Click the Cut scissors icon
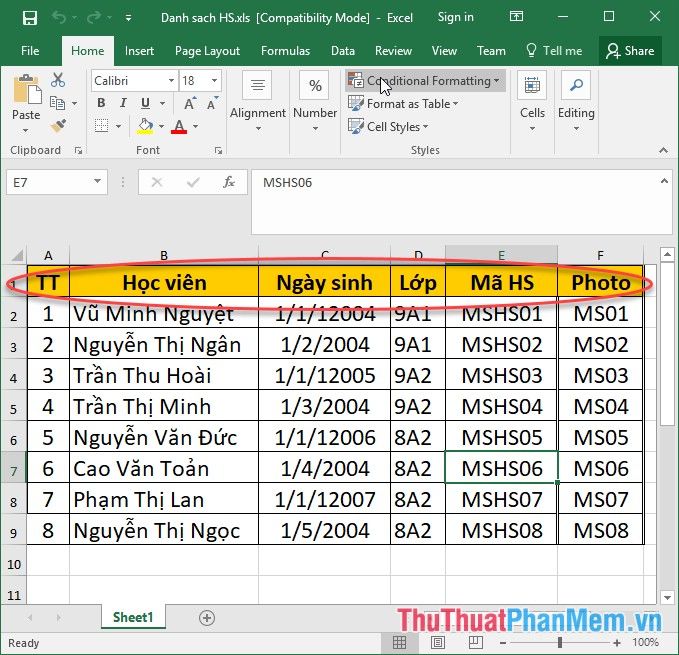 point(57,80)
